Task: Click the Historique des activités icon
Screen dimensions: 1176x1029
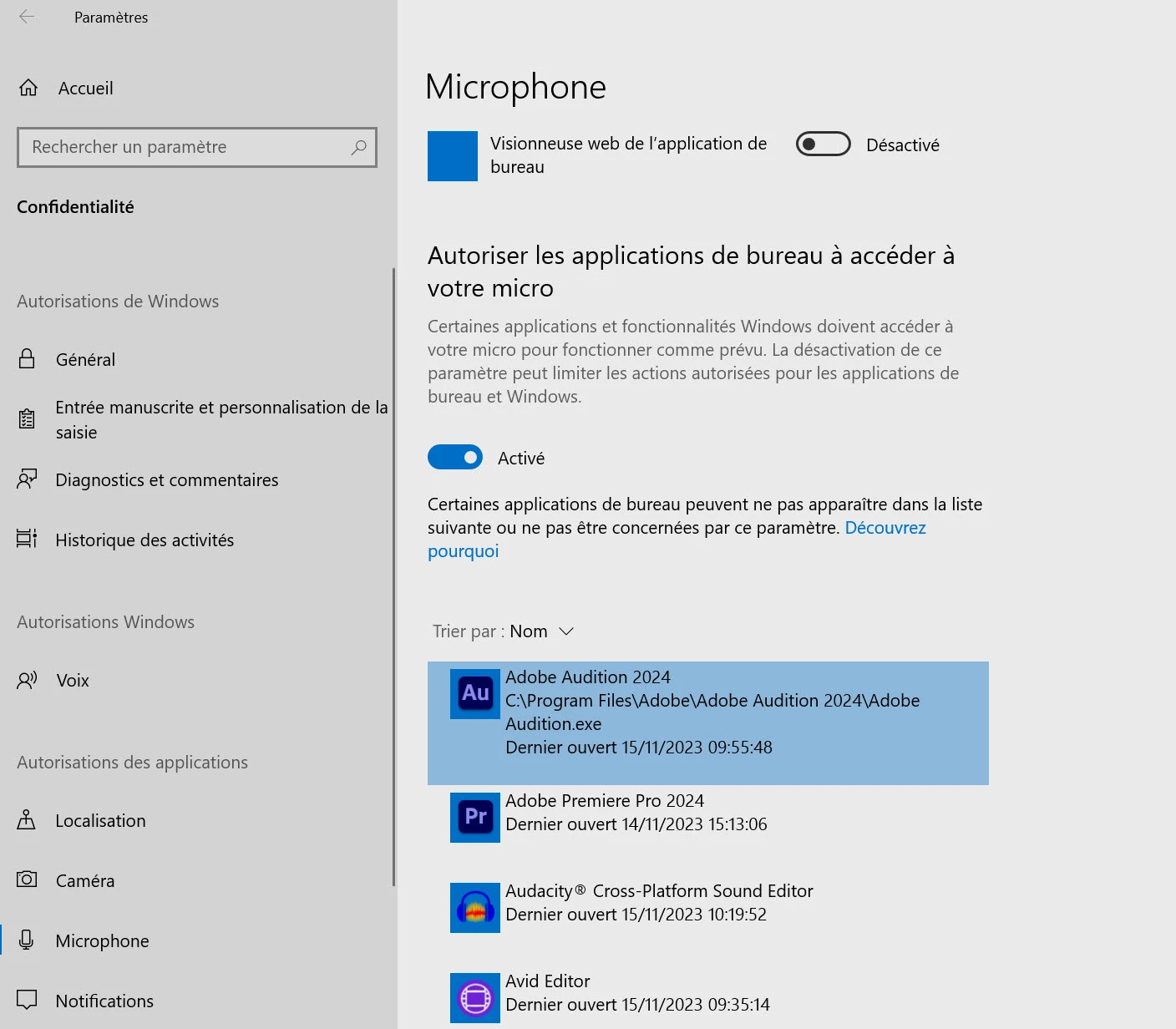Action: [27, 539]
